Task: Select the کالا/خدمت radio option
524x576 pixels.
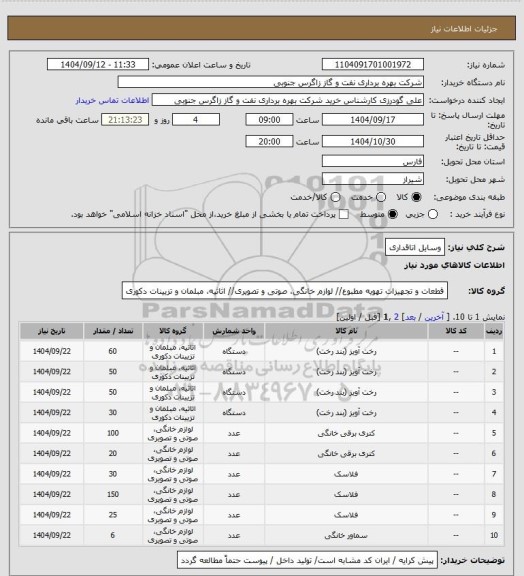Action: click(335, 197)
